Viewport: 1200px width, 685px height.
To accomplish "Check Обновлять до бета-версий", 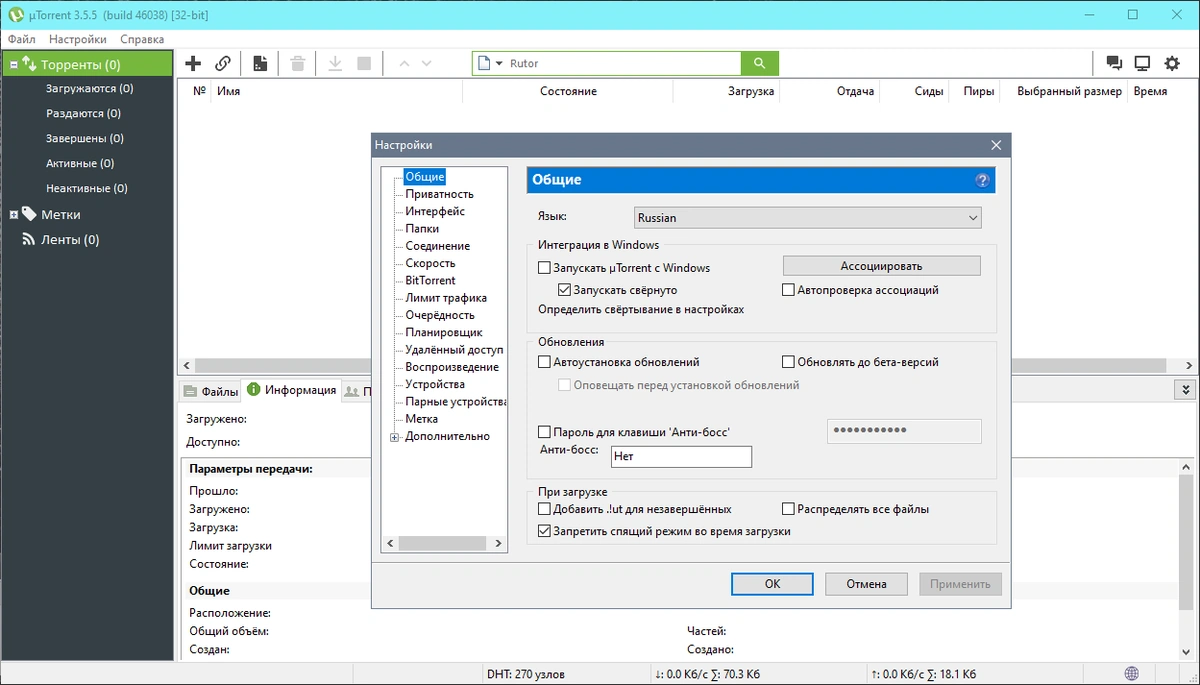I will pyautogui.click(x=789, y=362).
